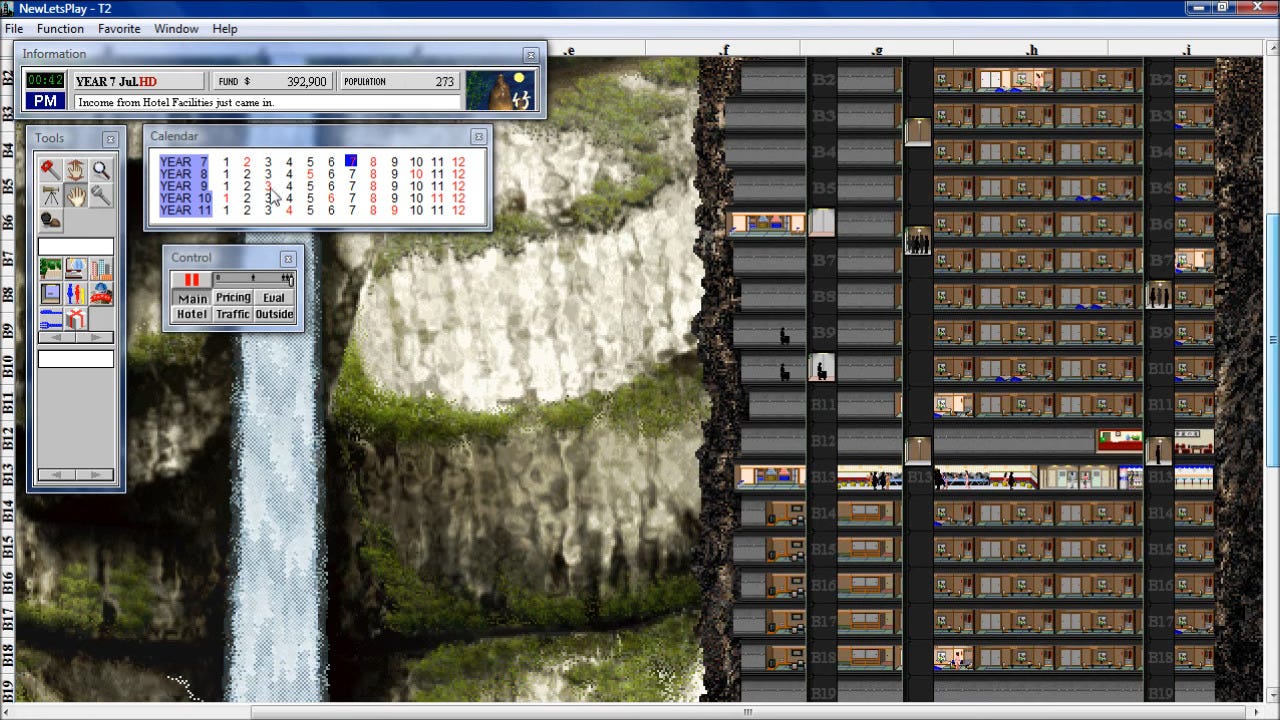Close the Calendar panel
The height and width of the screenshot is (720, 1280).
pyautogui.click(x=478, y=137)
